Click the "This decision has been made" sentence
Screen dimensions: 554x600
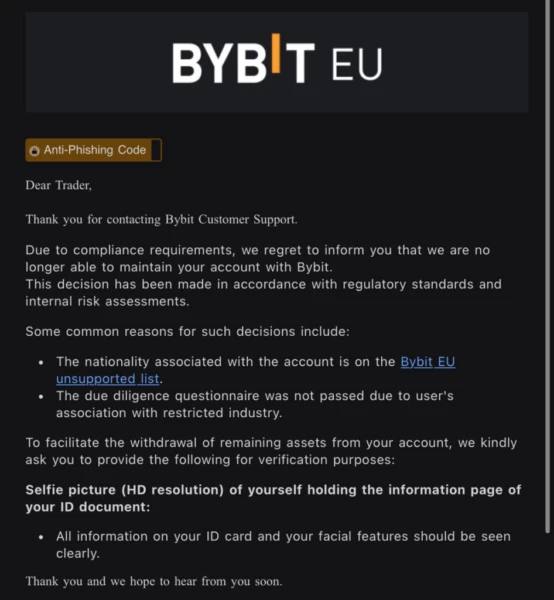tap(263, 293)
